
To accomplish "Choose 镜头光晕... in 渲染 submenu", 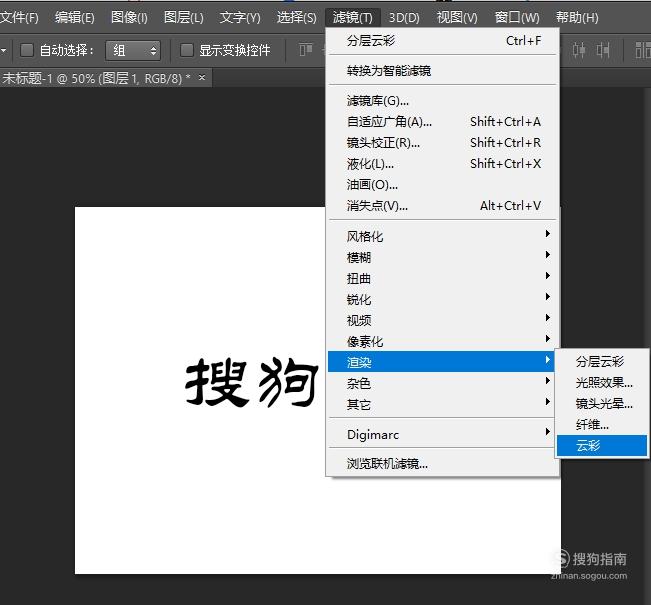I will pos(602,404).
